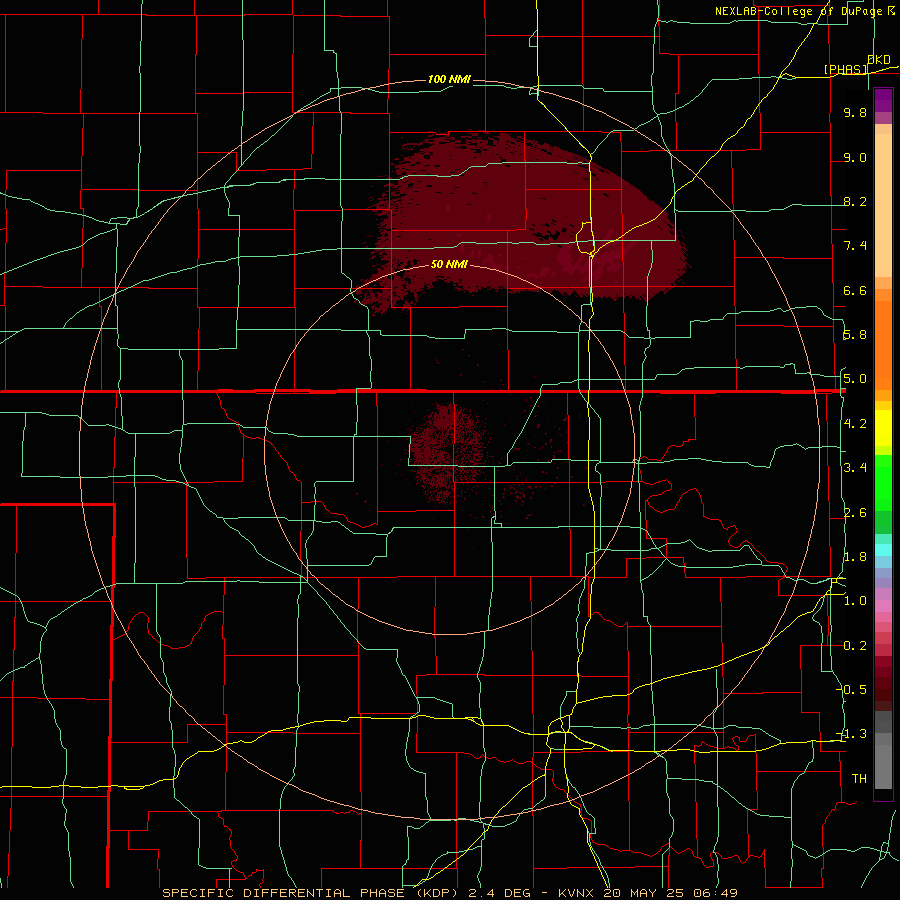900x900 pixels.
Task: Click the "50 NMI" range ring label
Action: point(449,264)
